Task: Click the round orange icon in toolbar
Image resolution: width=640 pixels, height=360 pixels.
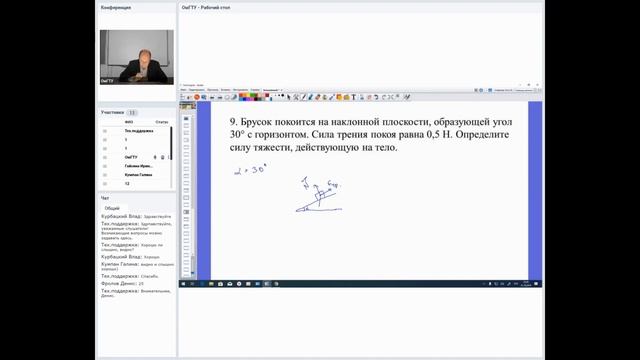Action: tap(197, 97)
